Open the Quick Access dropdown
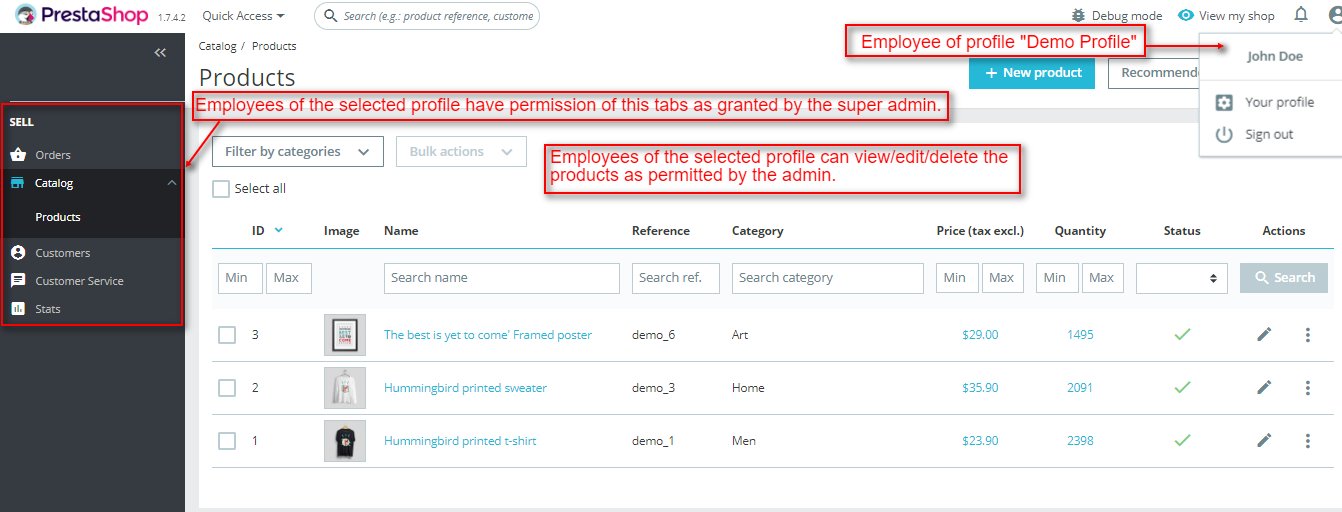 coord(243,16)
